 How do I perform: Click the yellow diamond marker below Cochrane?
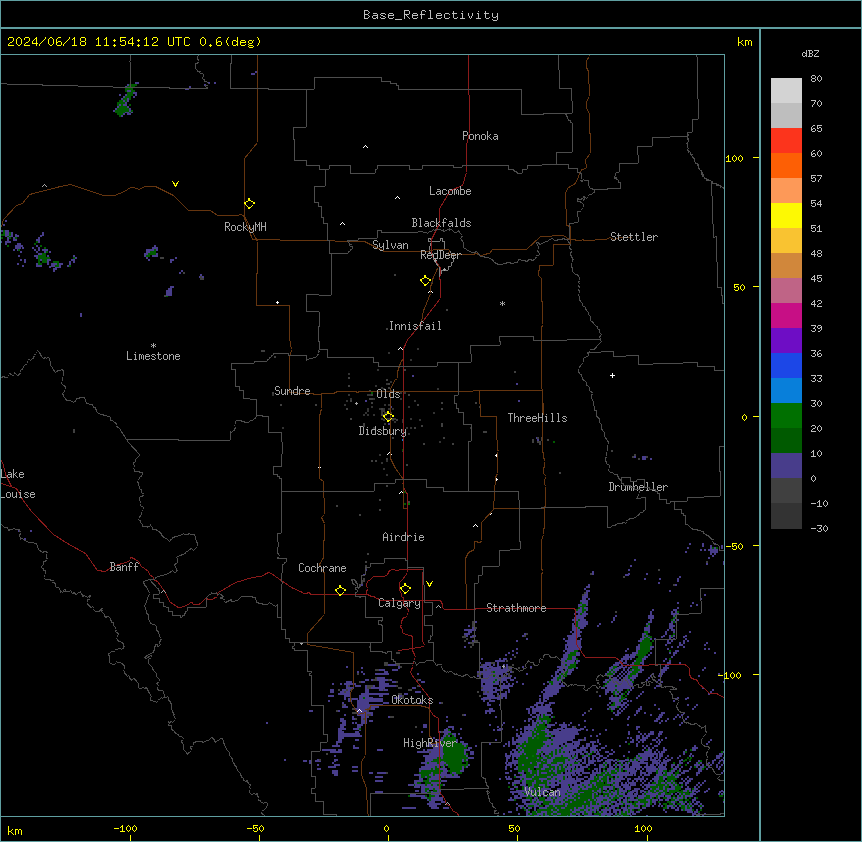pos(340,590)
